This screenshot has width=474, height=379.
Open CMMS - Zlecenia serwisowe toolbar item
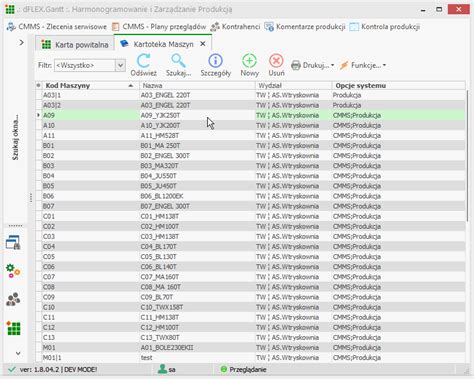pos(57,27)
